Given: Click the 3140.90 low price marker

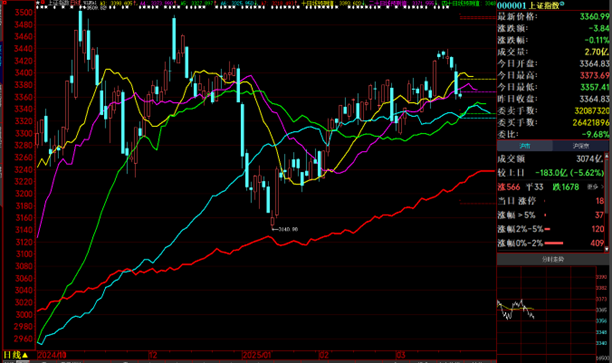Looking at the screenshot, I should [288, 229].
